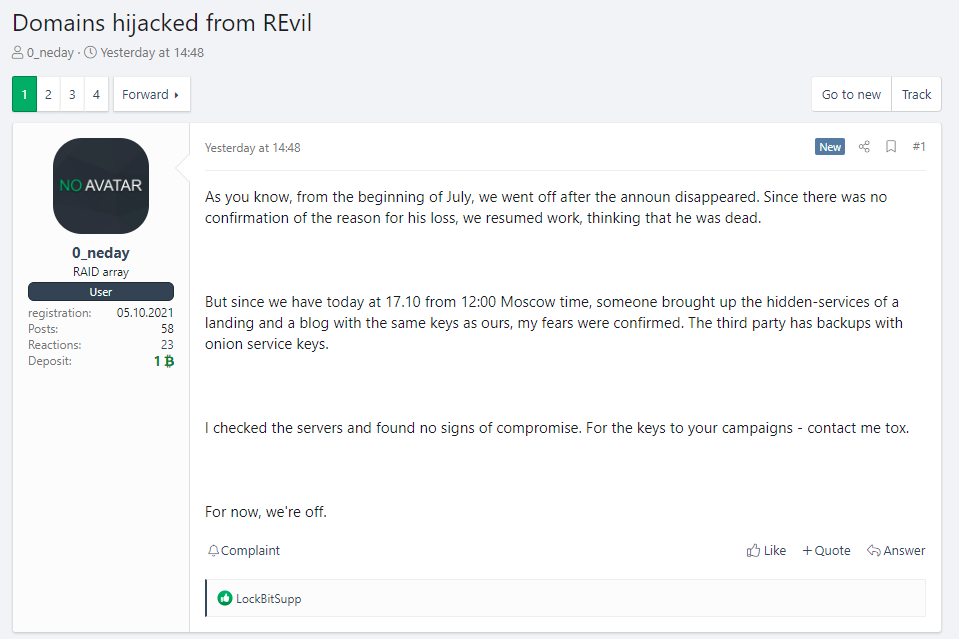Screen dimensions: 959x639
Task: Click post timestamp Yesterday at 14:48
Action: tap(252, 147)
